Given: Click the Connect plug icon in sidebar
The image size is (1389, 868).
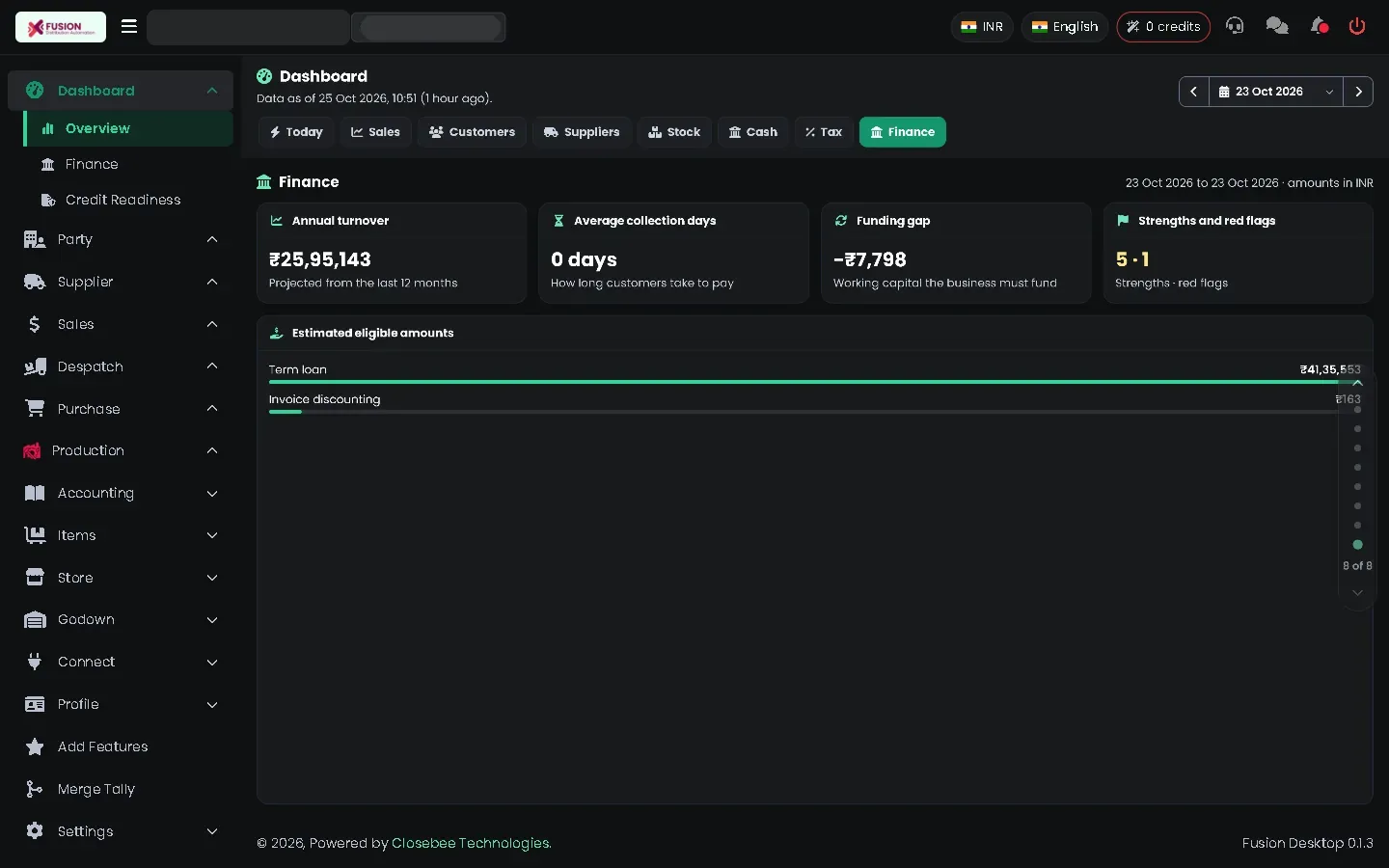Looking at the screenshot, I should coord(35,662).
